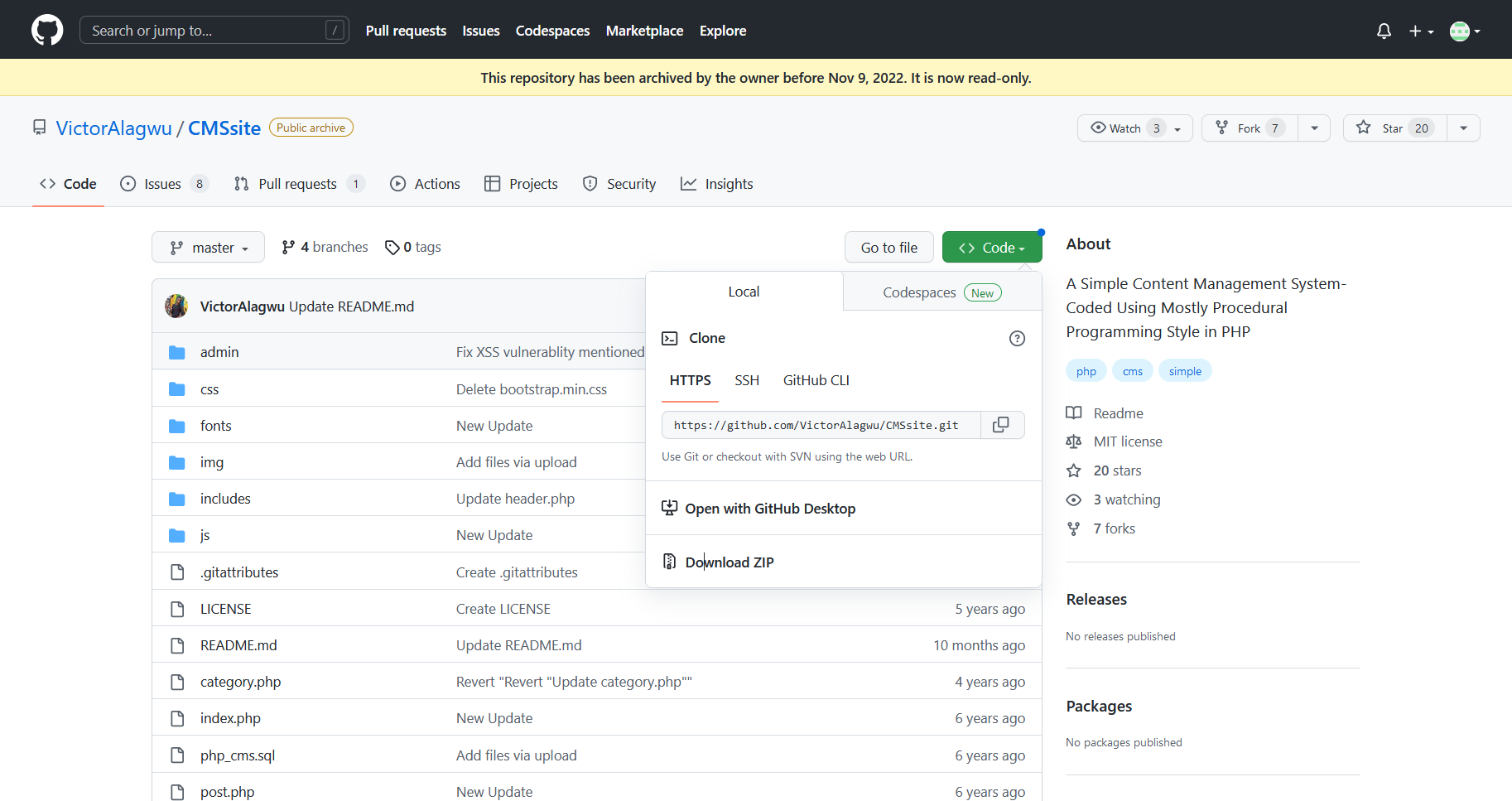The height and width of the screenshot is (801, 1512).
Task: Open the 'Update README.md' latest commit message
Action: tap(351, 306)
